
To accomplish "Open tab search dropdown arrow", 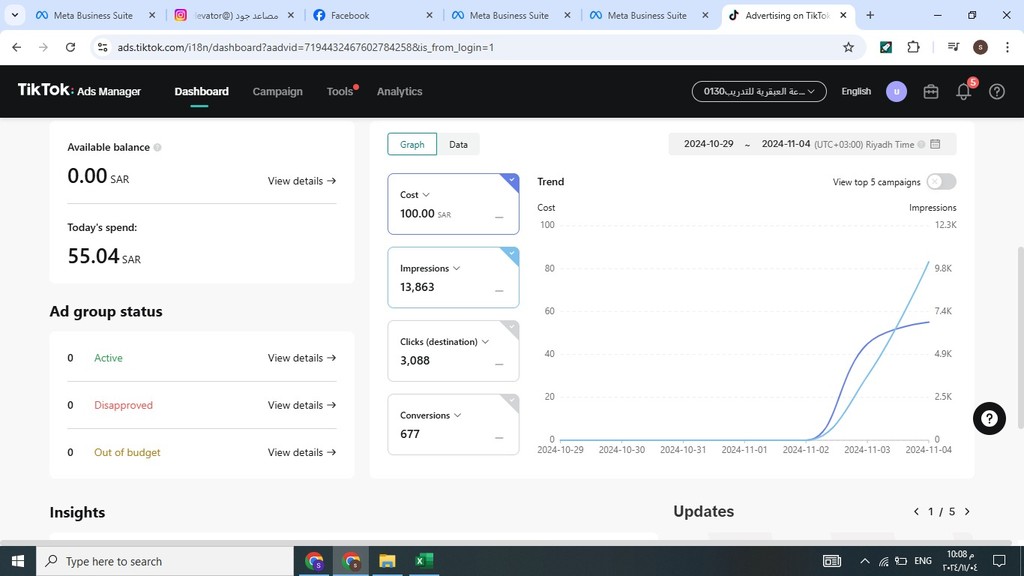I will click(14, 15).
